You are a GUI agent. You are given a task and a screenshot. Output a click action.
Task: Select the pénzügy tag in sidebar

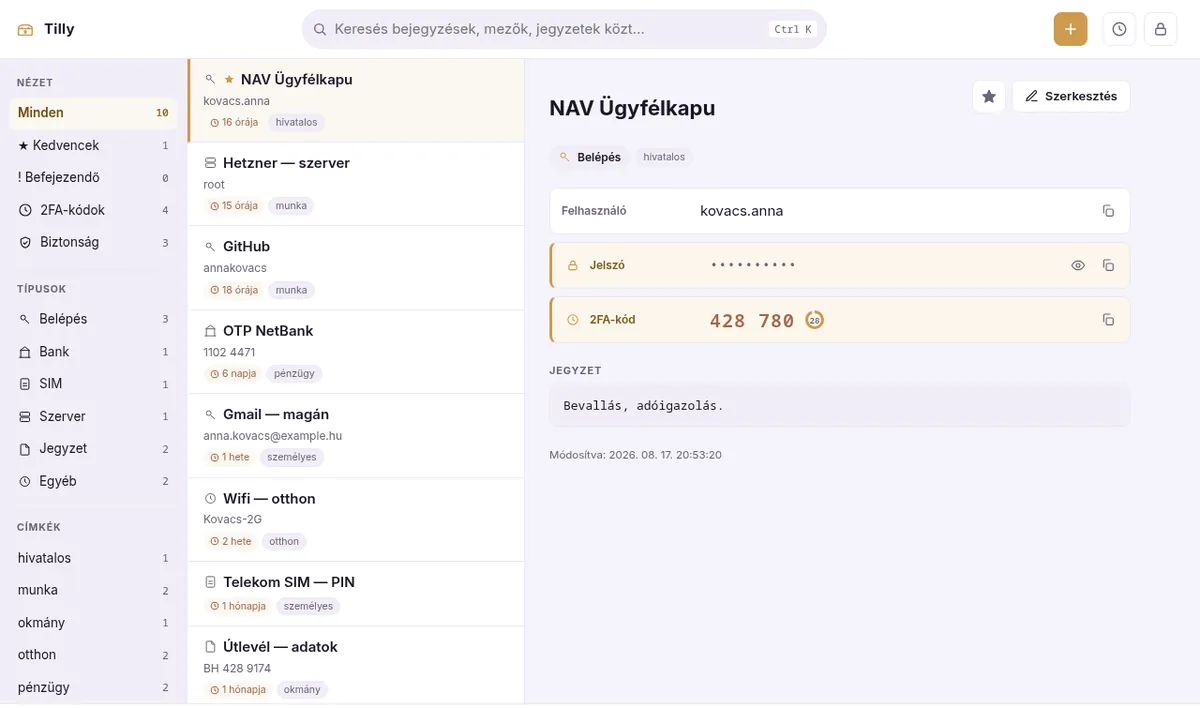93,687
